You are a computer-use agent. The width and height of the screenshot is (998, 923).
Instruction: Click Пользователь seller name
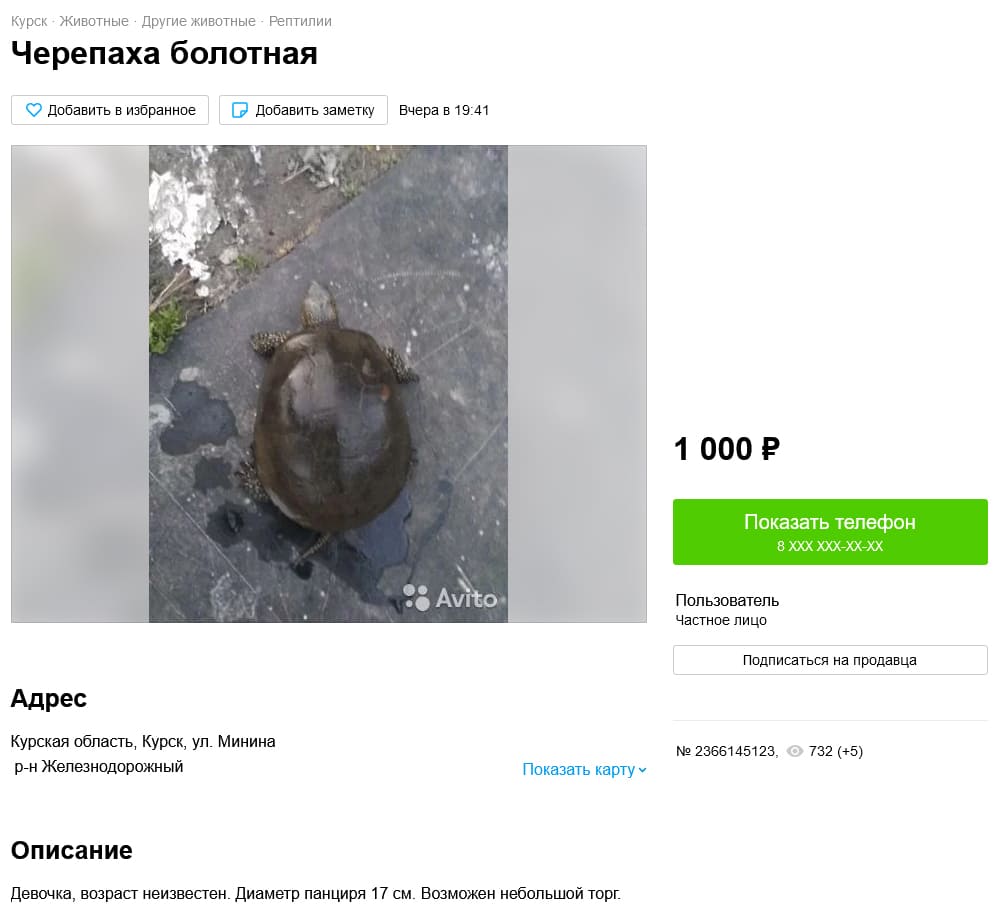point(727,600)
